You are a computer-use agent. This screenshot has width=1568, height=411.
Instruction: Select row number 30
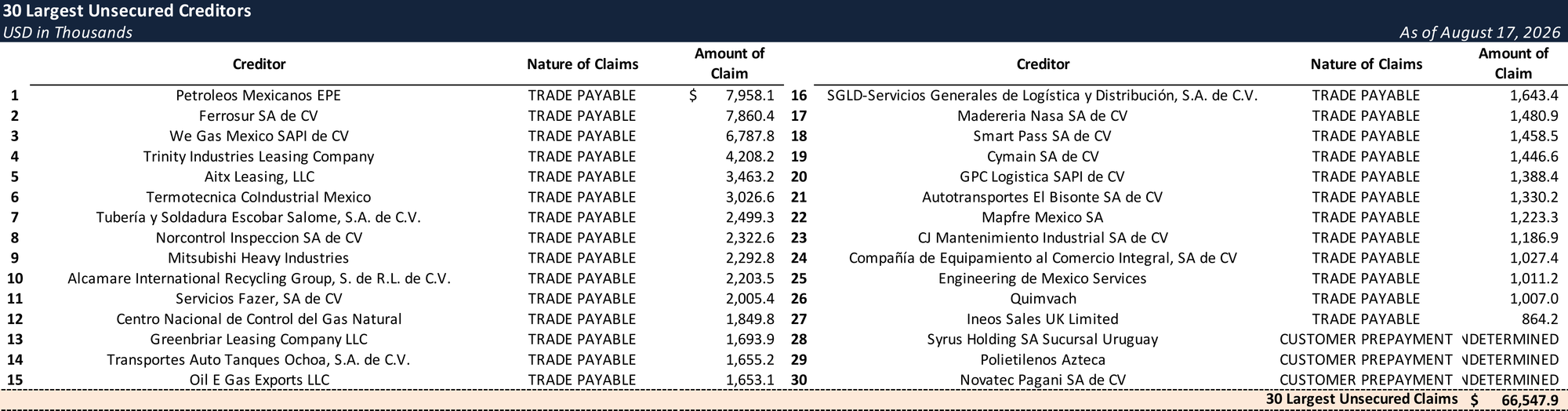click(x=799, y=381)
